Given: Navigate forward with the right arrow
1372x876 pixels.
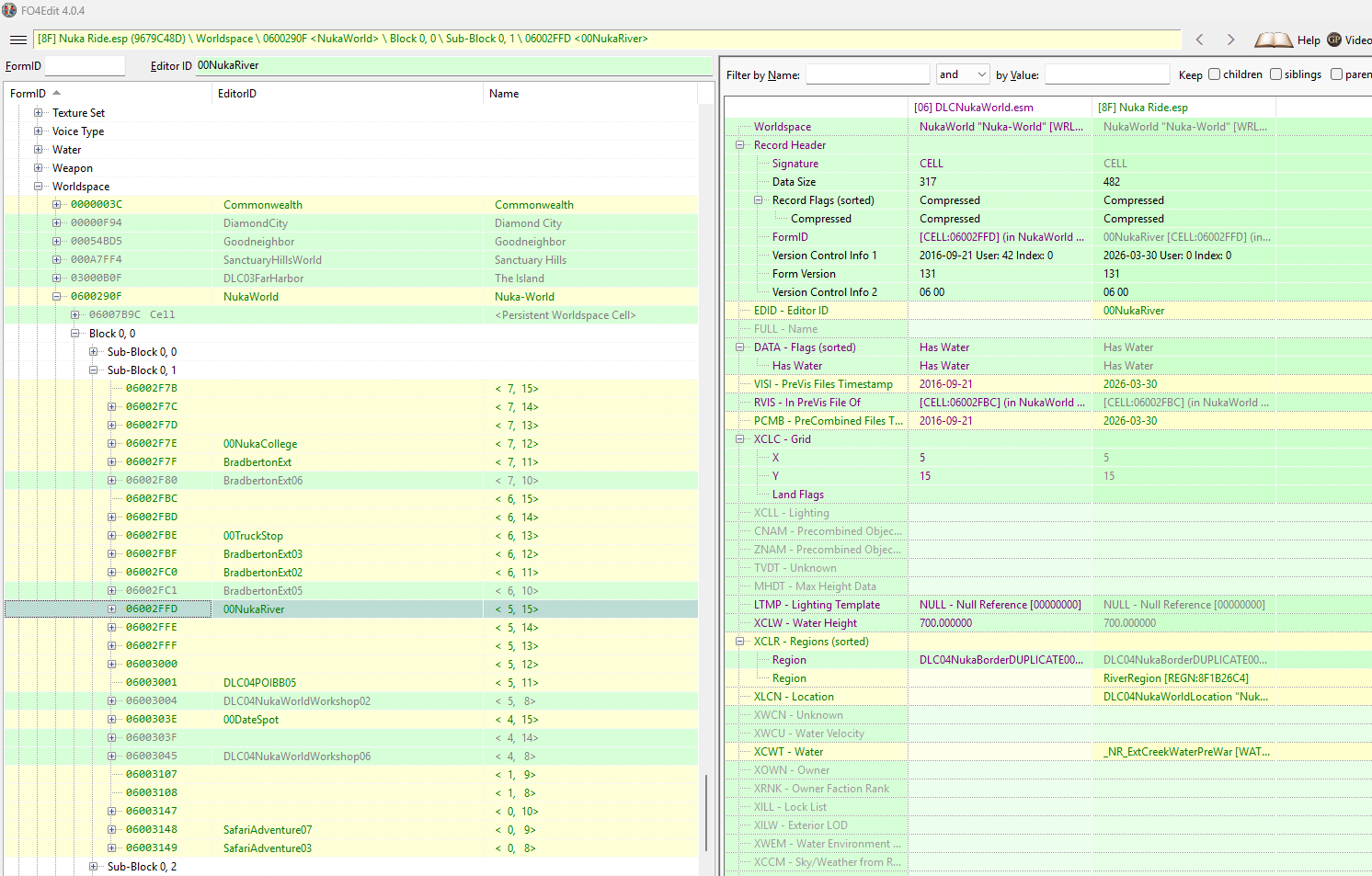Looking at the screenshot, I should click(x=1231, y=40).
